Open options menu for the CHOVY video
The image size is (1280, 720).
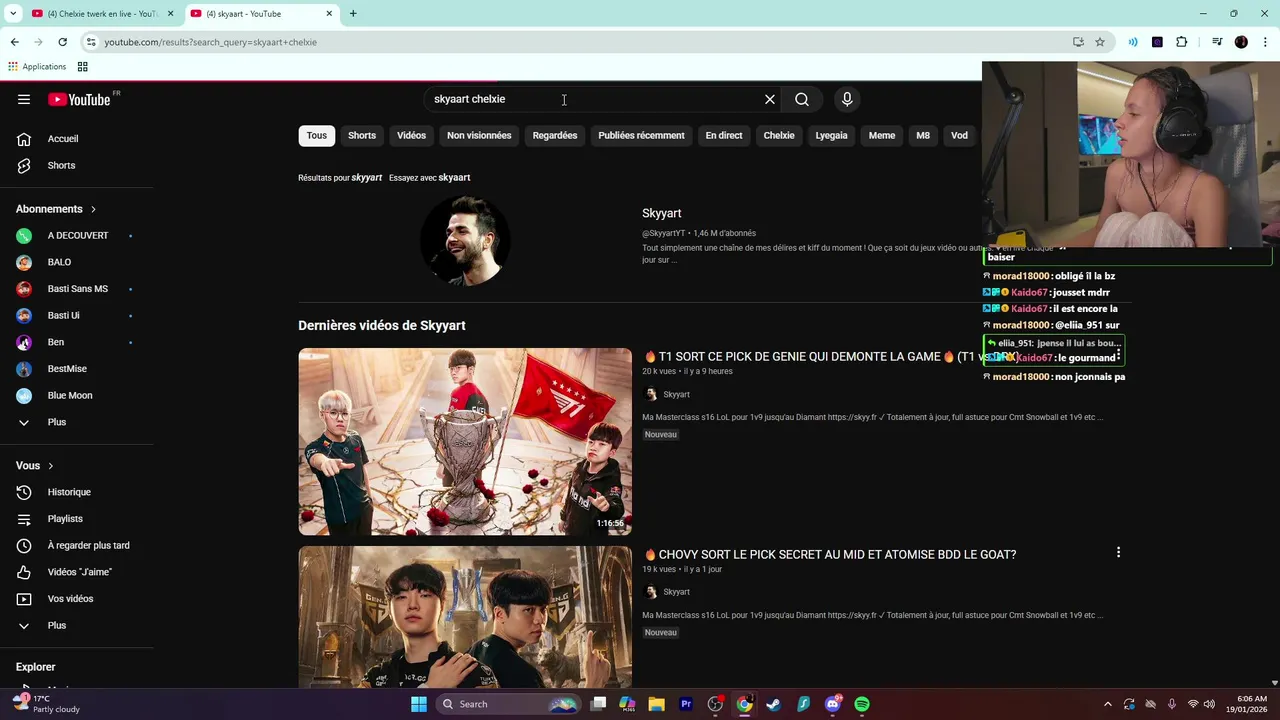(1118, 552)
